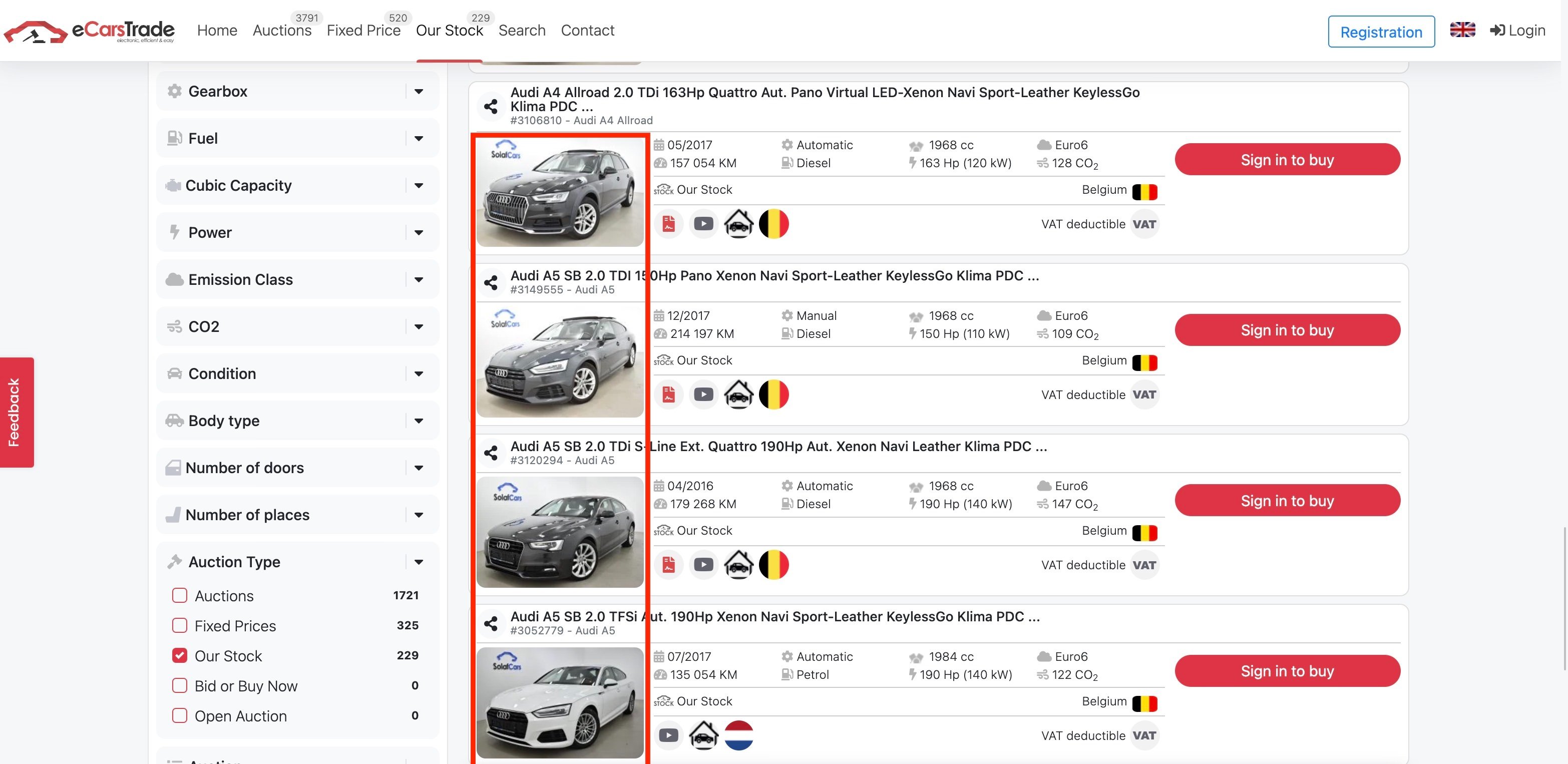Expand the Emission Class filter dropdown

(295, 279)
